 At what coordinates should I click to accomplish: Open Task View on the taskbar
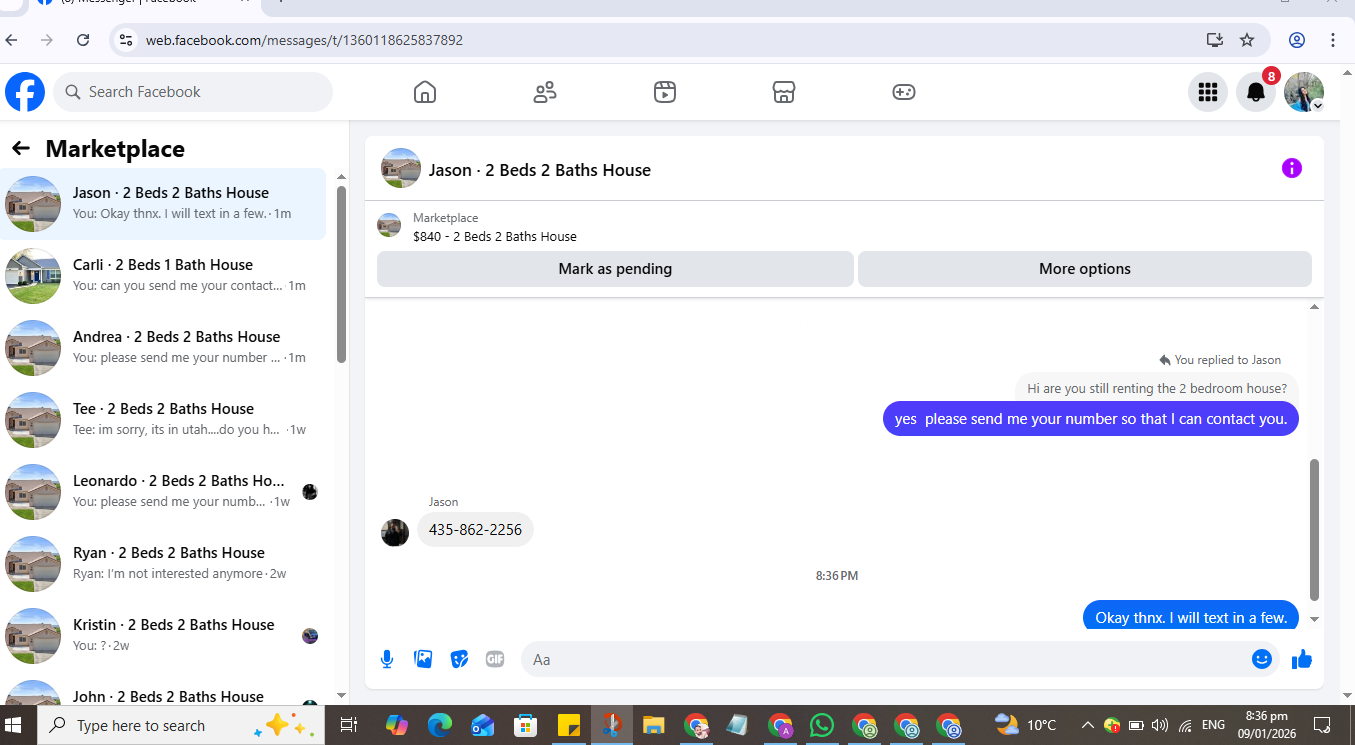tap(348, 725)
